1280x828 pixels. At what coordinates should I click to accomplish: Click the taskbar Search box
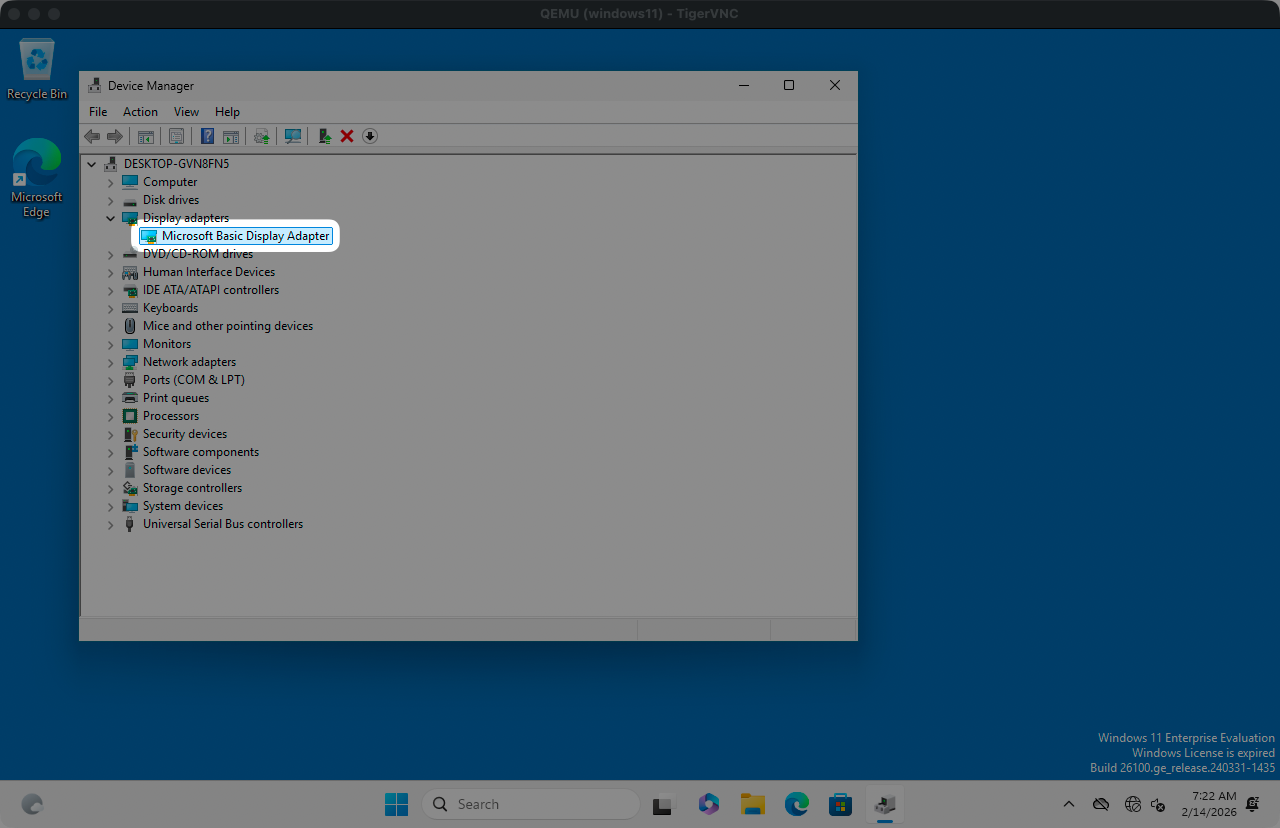pyautogui.click(x=530, y=804)
